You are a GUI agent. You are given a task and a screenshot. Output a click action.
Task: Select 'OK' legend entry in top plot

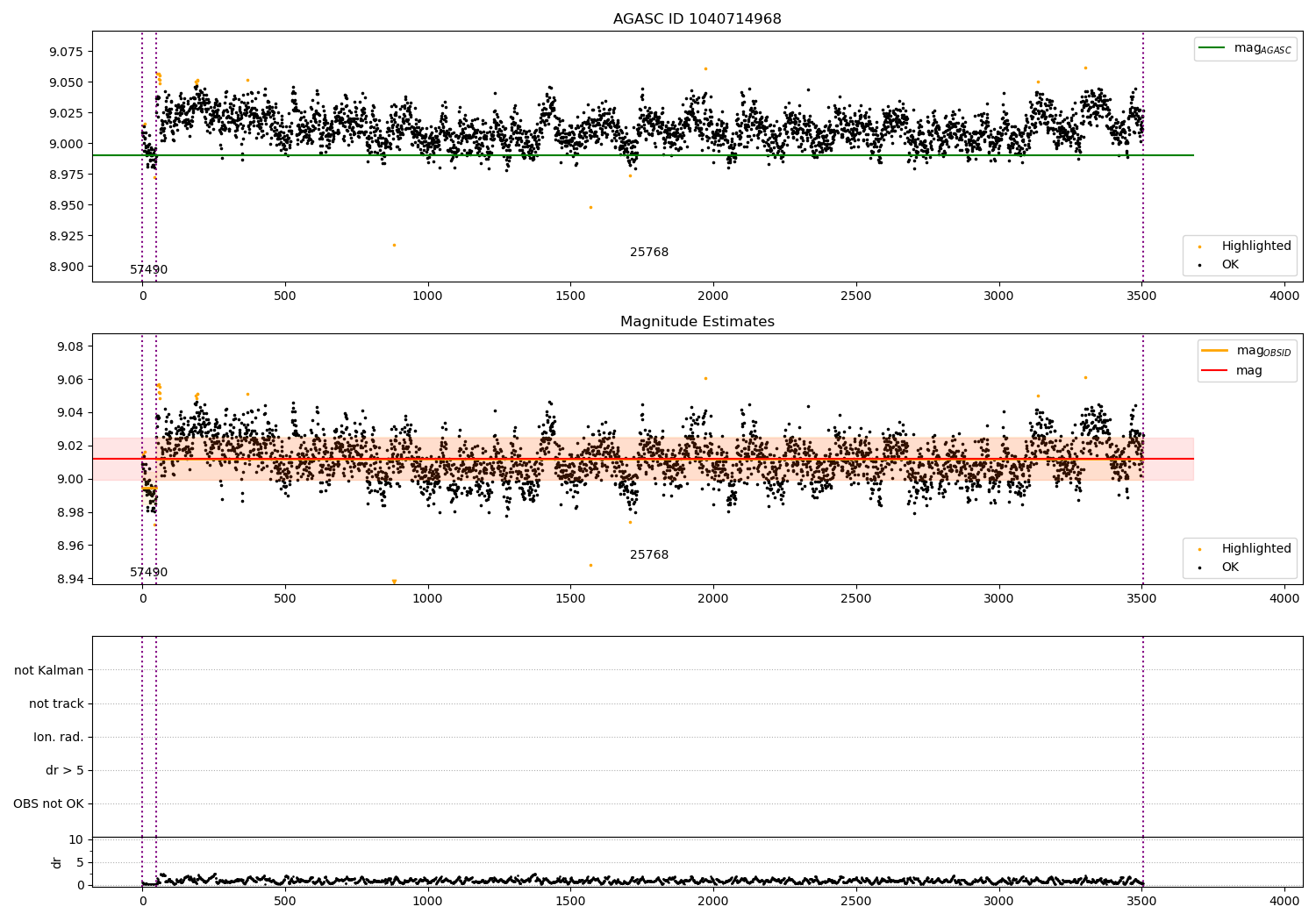1230,265
